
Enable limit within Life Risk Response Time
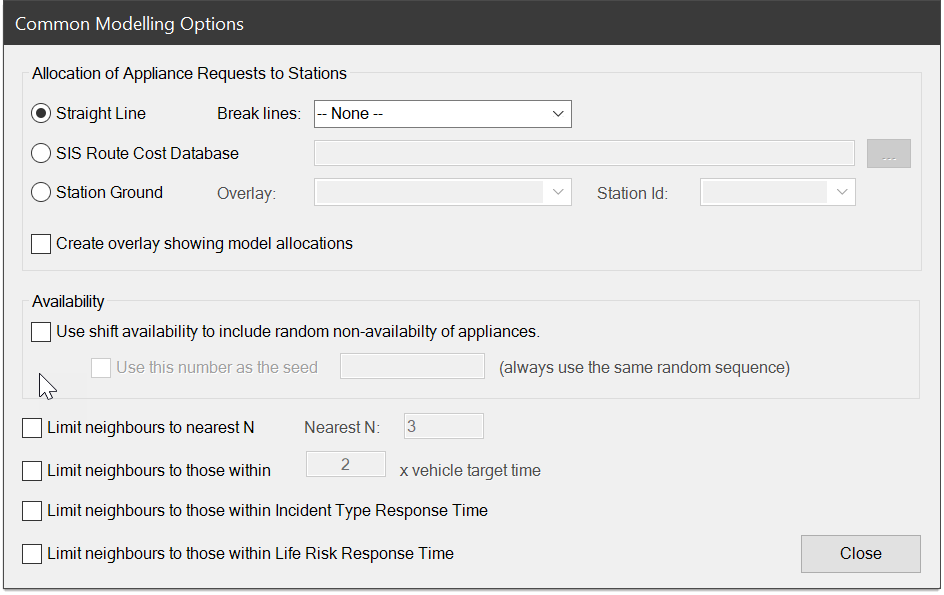pos(31,553)
